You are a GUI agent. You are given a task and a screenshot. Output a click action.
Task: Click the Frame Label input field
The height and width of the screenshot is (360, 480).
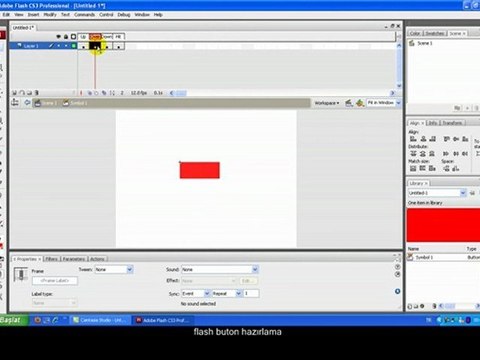[x=55, y=281]
